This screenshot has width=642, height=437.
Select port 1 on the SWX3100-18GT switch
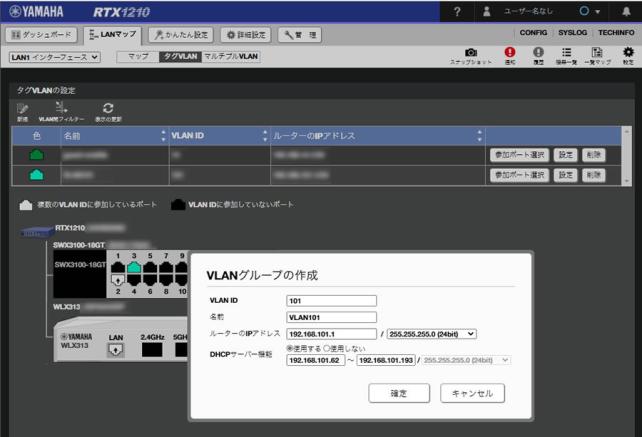pyautogui.click(x=118, y=268)
